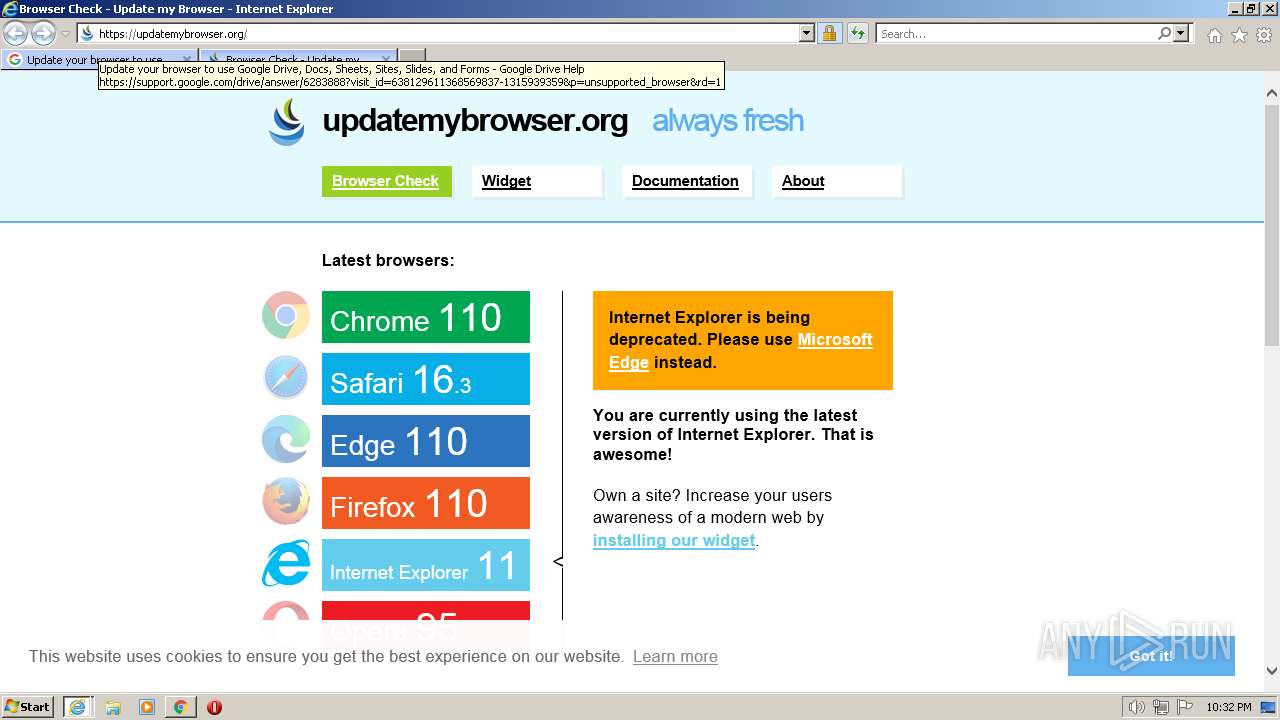Click the page scrollbar down arrow
The width and height of the screenshot is (1280, 720).
pos(1272,671)
